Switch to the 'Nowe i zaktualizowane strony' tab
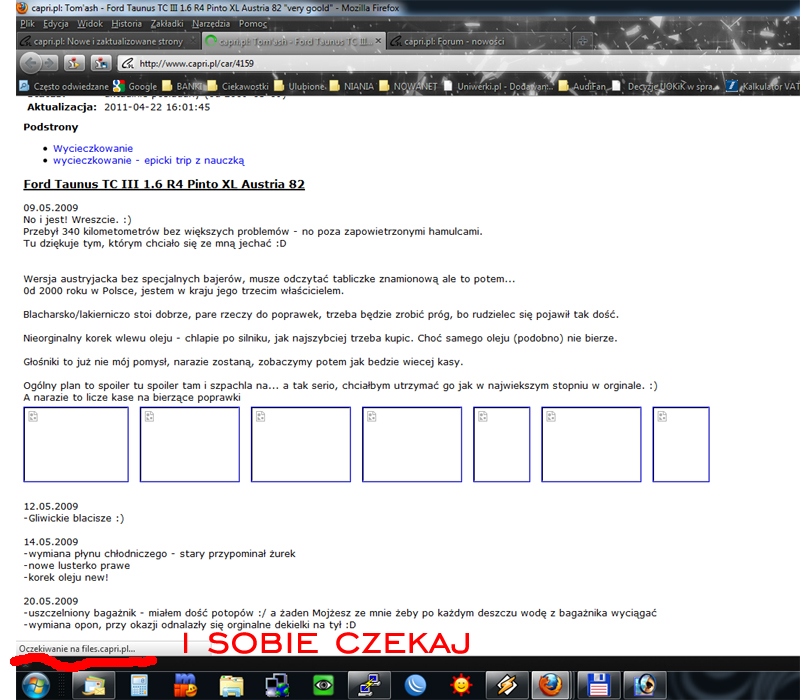Image resolution: width=800 pixels, height=700 pixels. 107,41
